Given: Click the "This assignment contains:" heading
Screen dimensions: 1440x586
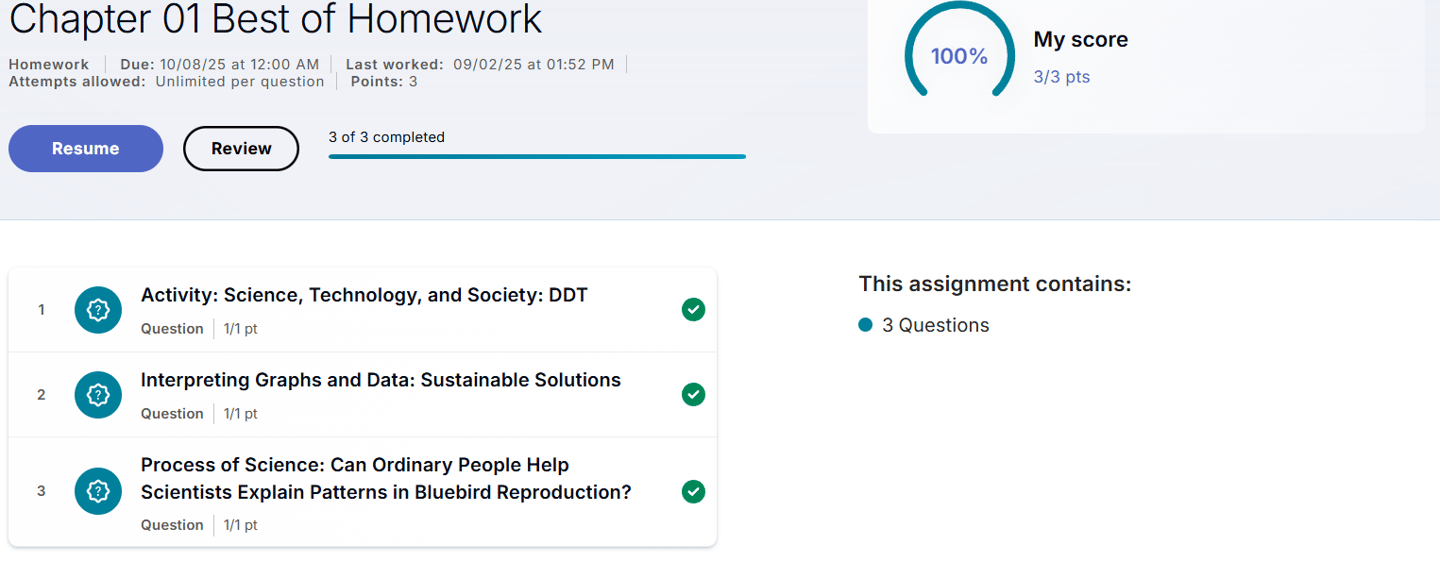Looking at the screenshot, I should 994,284.
